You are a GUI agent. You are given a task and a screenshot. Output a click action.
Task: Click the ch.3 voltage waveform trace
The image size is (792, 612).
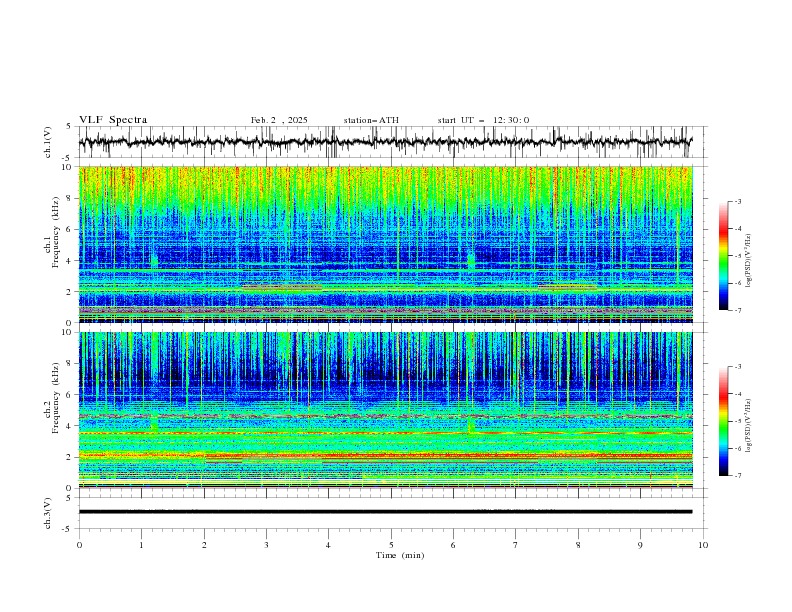[385, 512]
